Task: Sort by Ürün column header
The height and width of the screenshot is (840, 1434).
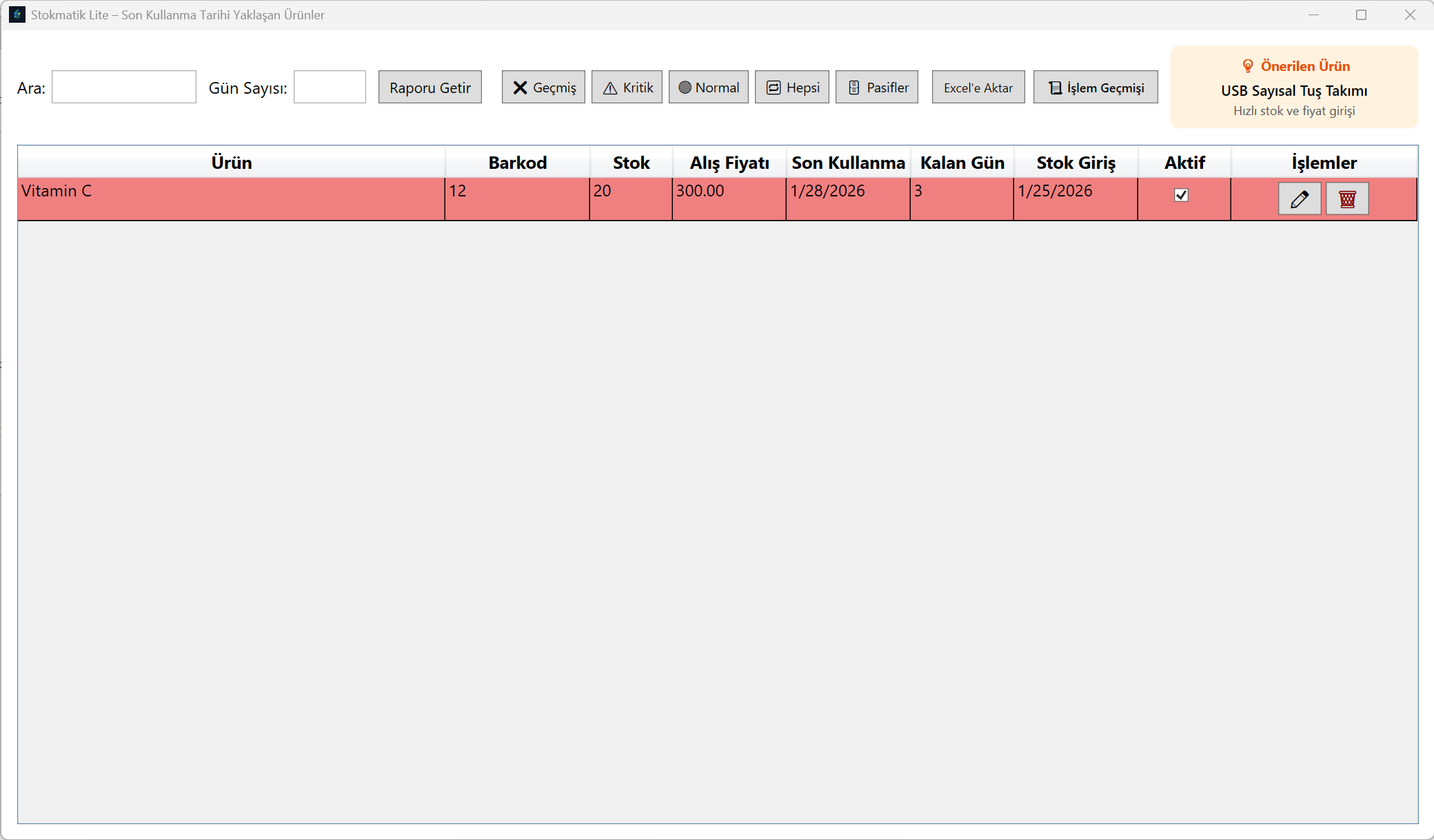Action: (x=231, y=163)
